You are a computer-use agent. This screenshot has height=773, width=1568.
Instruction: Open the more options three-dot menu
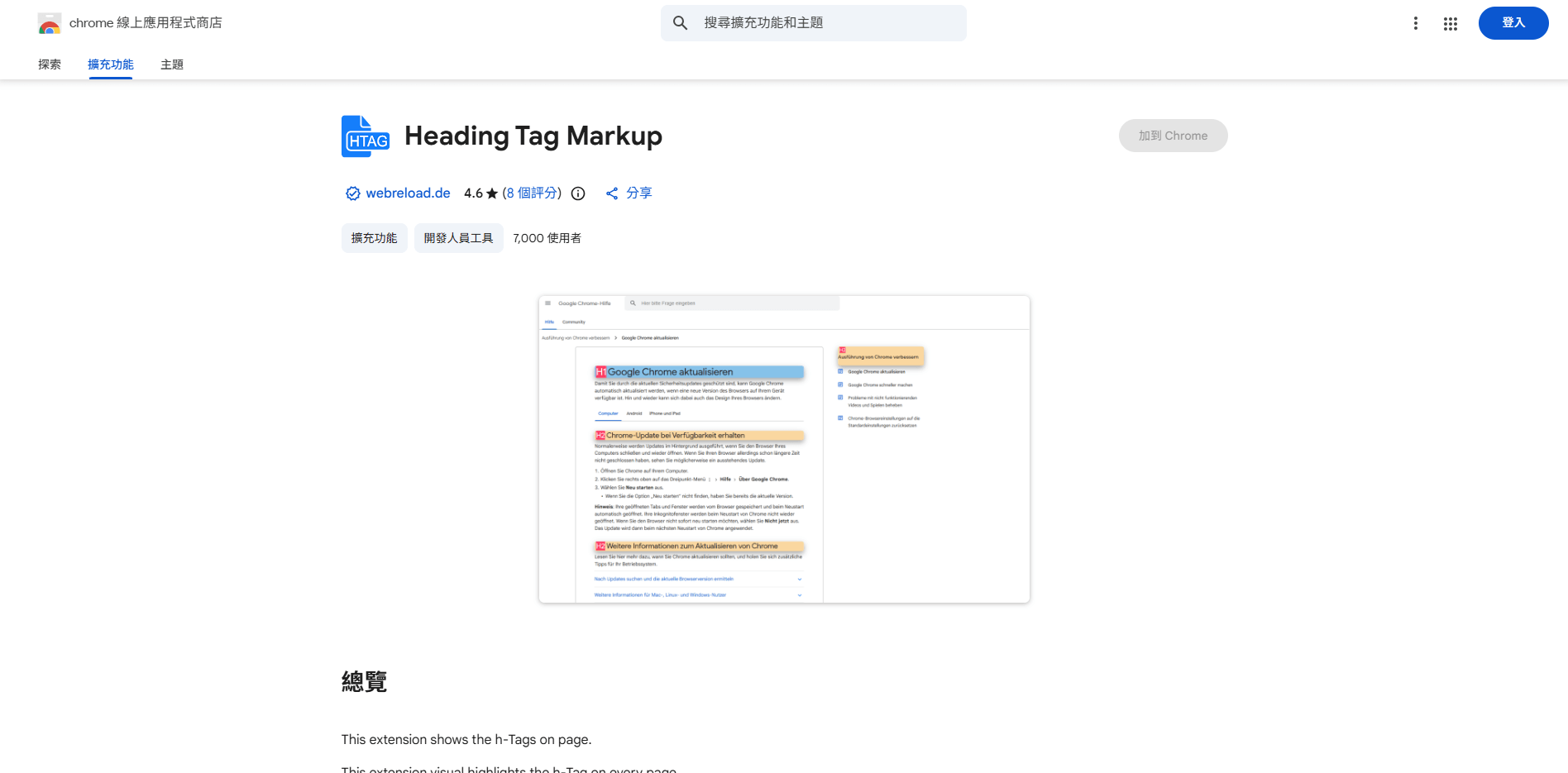pyautogui.click(x=1416, y=23)
